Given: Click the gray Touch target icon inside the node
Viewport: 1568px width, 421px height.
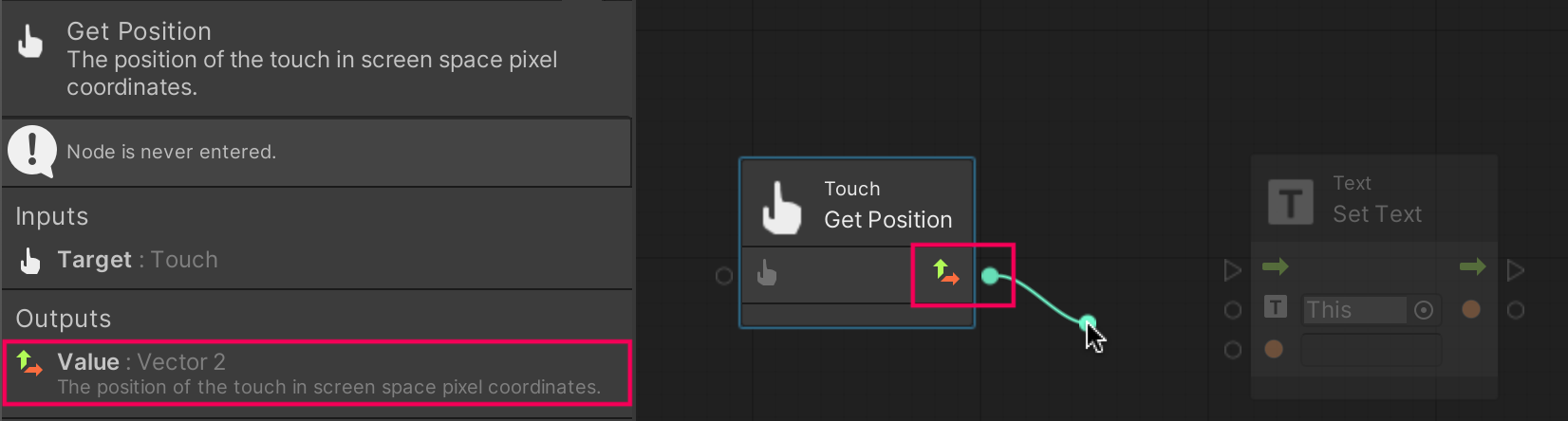Looking at the screenshot, I should [x=767, y=275].
